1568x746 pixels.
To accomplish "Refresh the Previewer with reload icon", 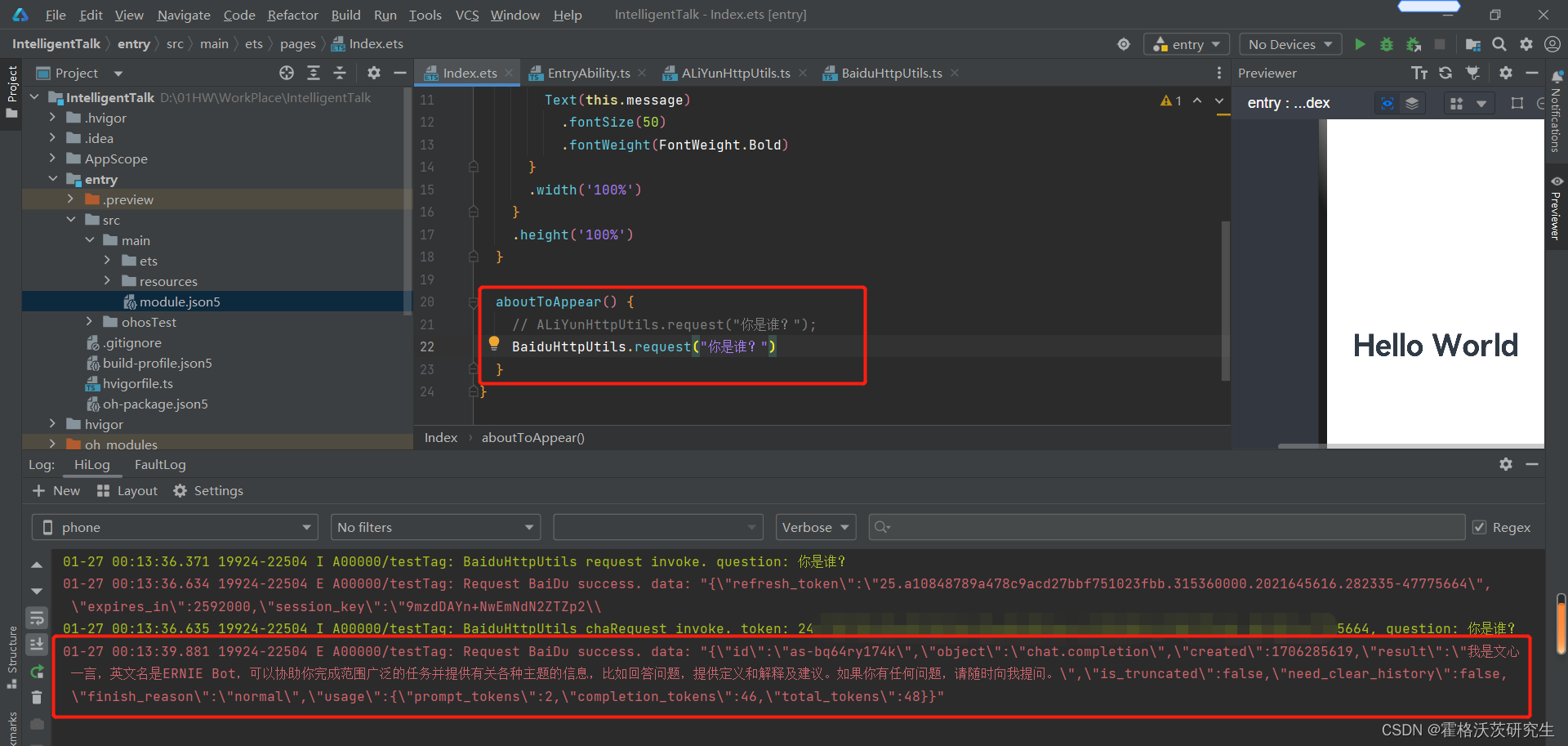I will pyautogui.click(x=1445, y=73).
